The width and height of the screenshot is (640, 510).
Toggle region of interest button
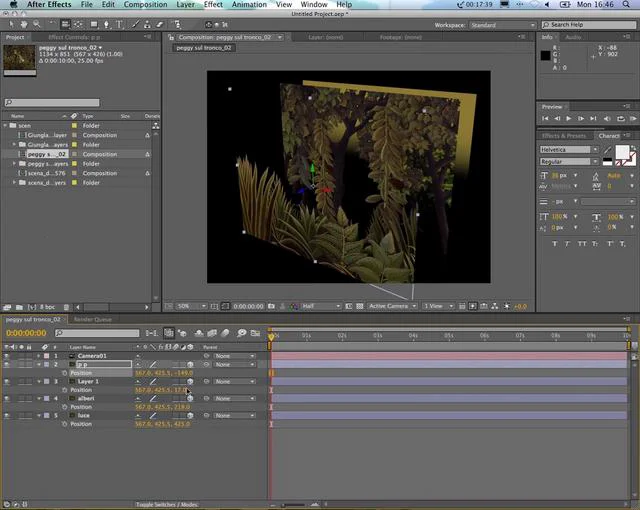(349, 306)
